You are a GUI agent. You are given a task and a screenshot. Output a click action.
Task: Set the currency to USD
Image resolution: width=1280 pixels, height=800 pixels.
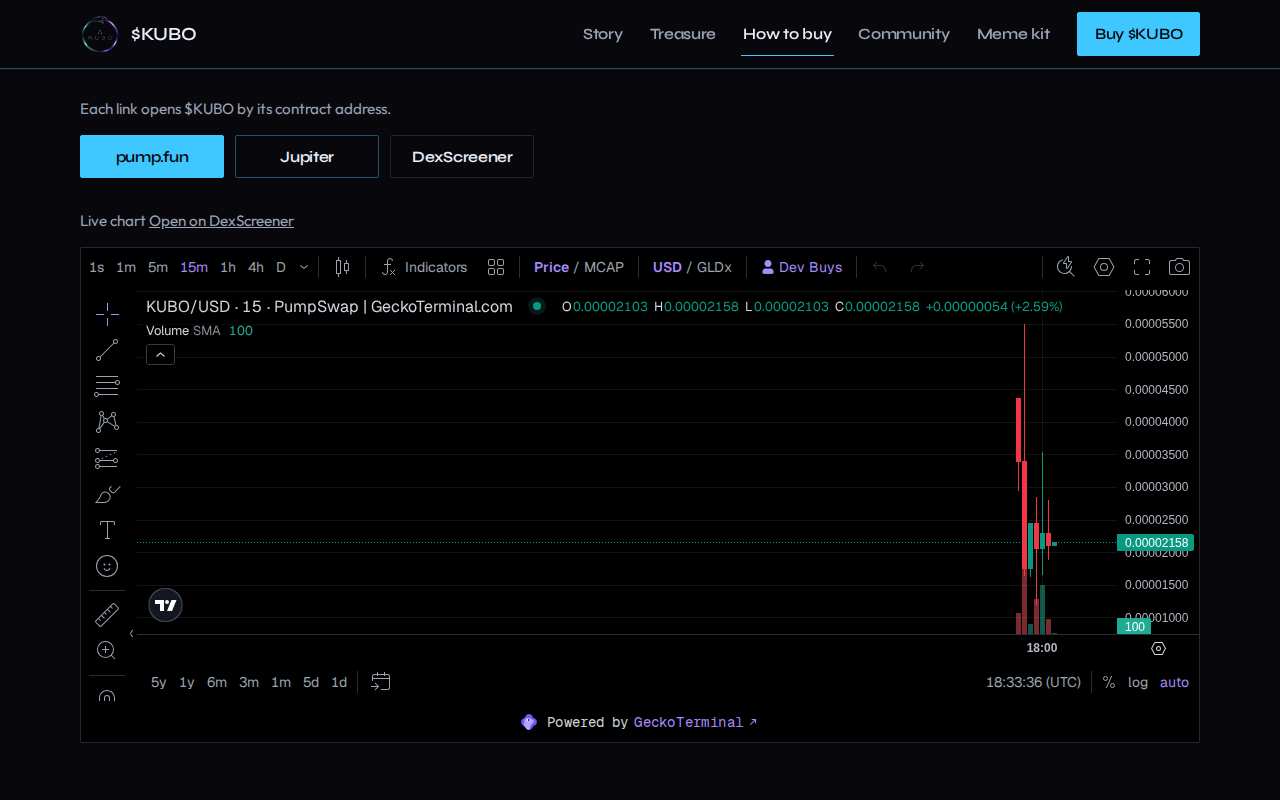click(667, 267)
